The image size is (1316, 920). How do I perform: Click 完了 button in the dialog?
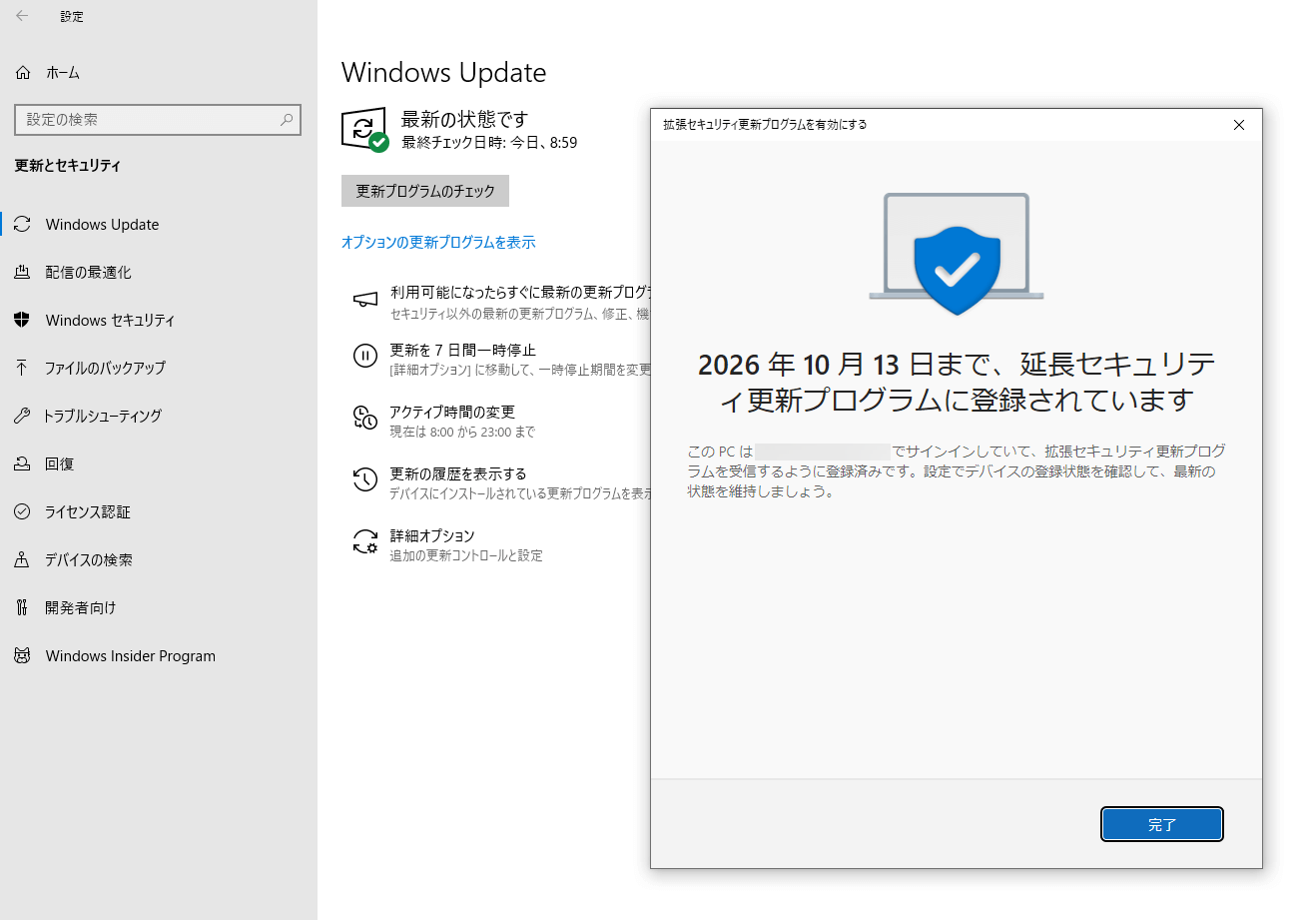tap(1161, 825)
